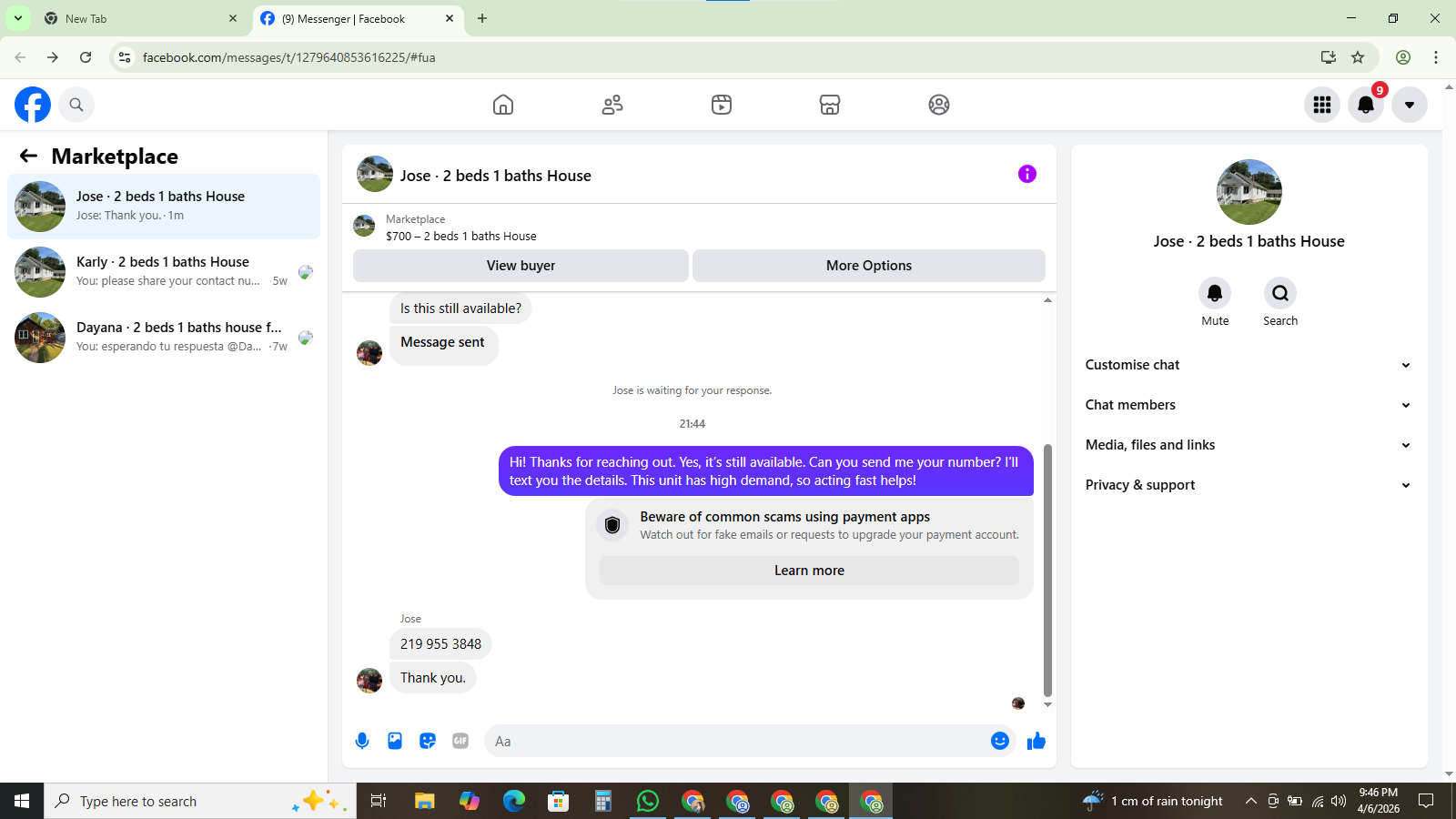The width and height of the screenshot is (1456, 819).
Task: Choose a GIF using the GIF icon
Action: pos(460,741)
